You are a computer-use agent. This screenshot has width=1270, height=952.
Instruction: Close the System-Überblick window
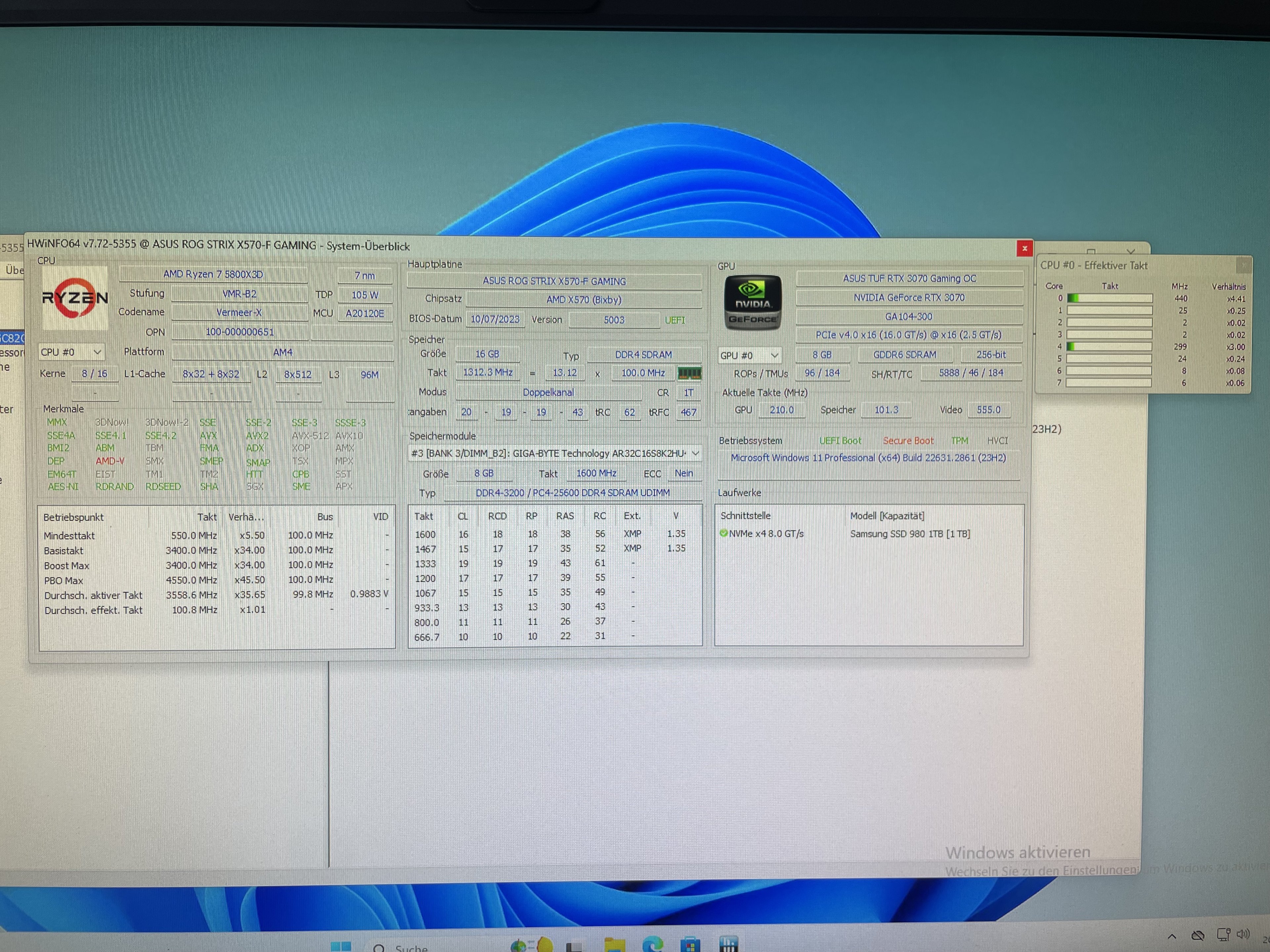[x=1024, y=249]
